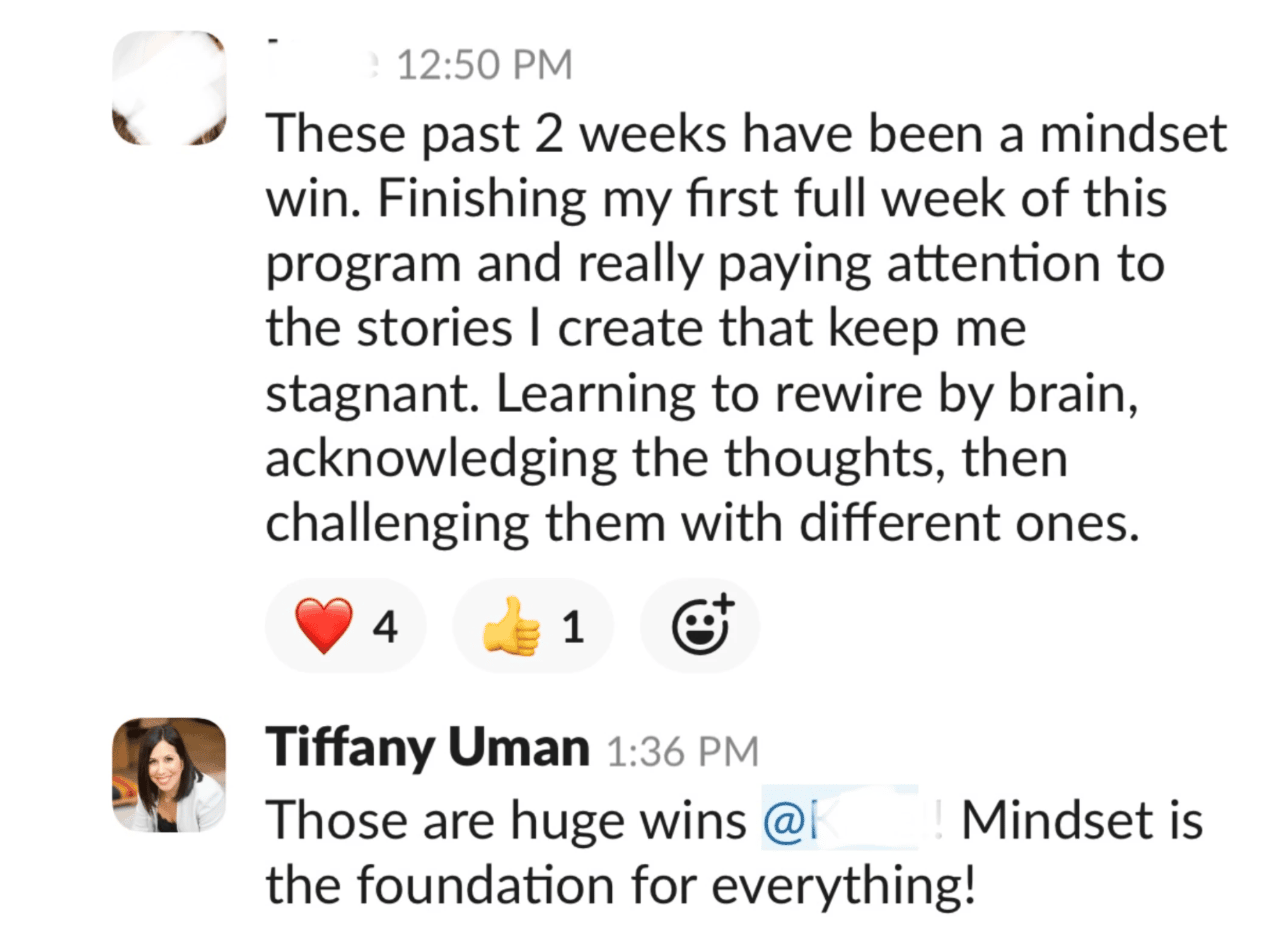Click the 12:50 PM message timestamp
This screenshot has width=1270, height=948.
[x=484, y=66]
